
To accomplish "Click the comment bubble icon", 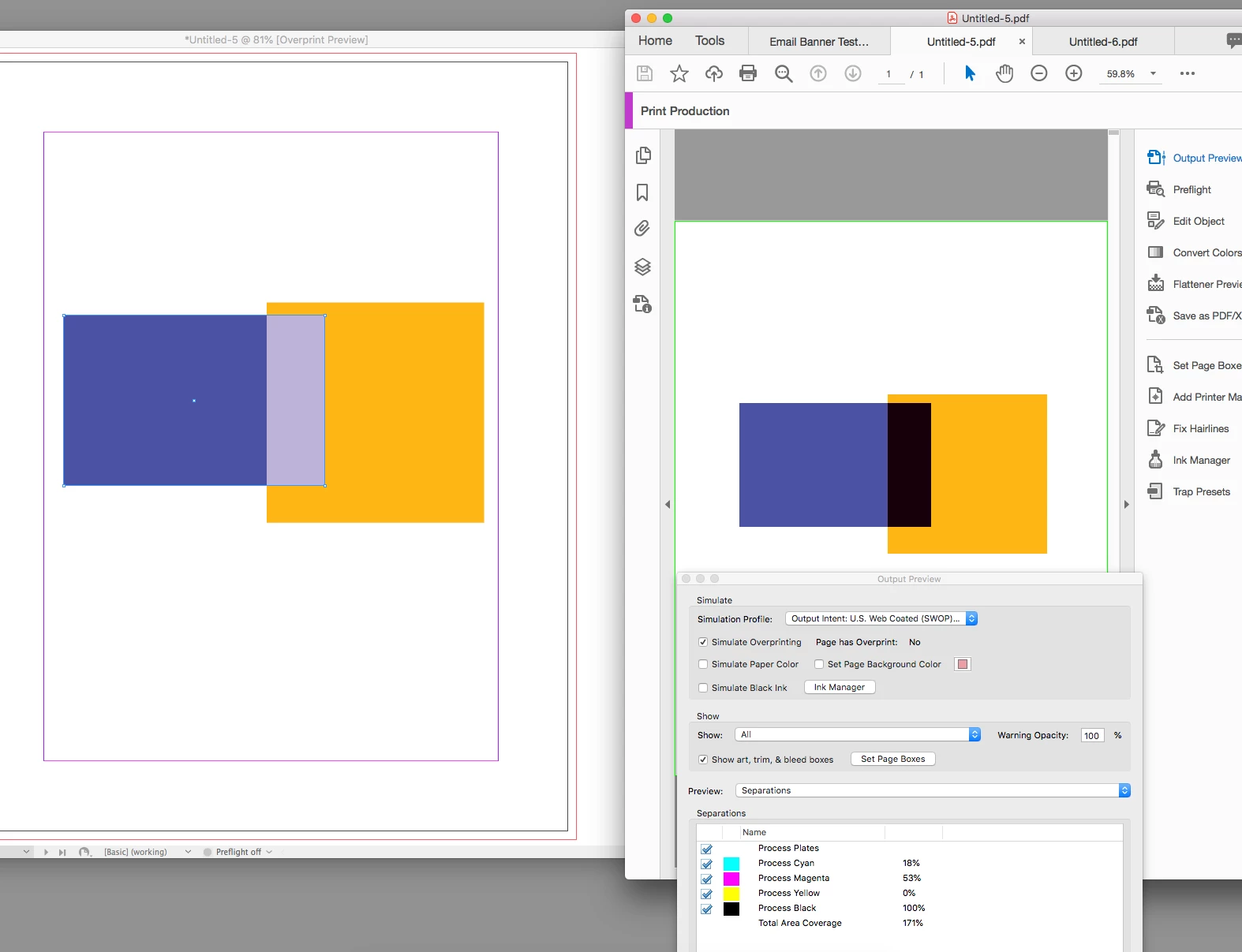I will pyautogui.click(x=1234, y=41).
